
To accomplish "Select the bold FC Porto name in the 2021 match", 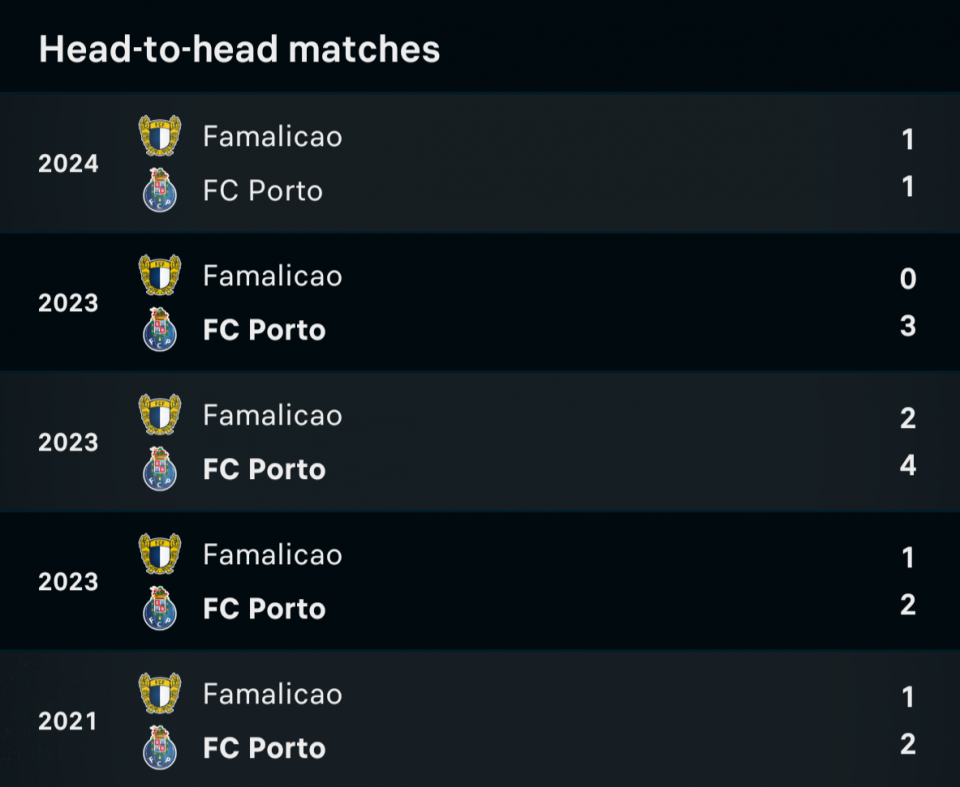I will click(x=264, y=748).
